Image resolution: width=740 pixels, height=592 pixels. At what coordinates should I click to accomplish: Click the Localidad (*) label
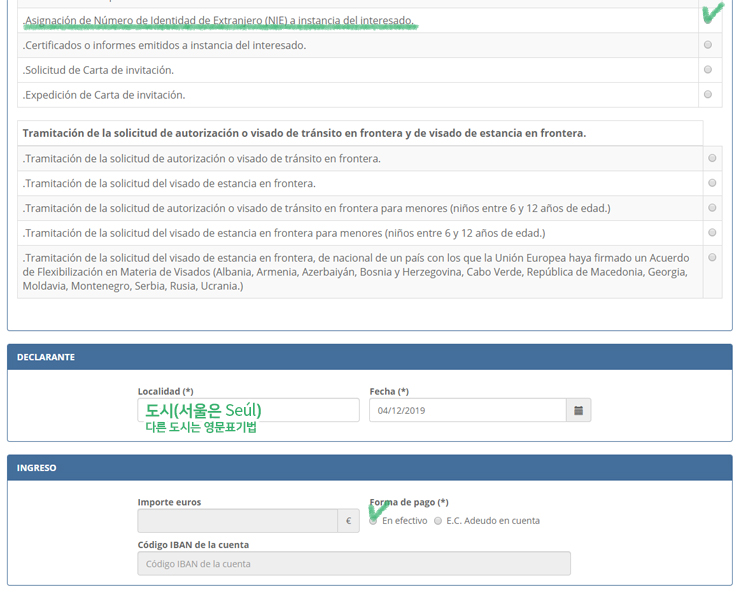click(x=166, y=391)
